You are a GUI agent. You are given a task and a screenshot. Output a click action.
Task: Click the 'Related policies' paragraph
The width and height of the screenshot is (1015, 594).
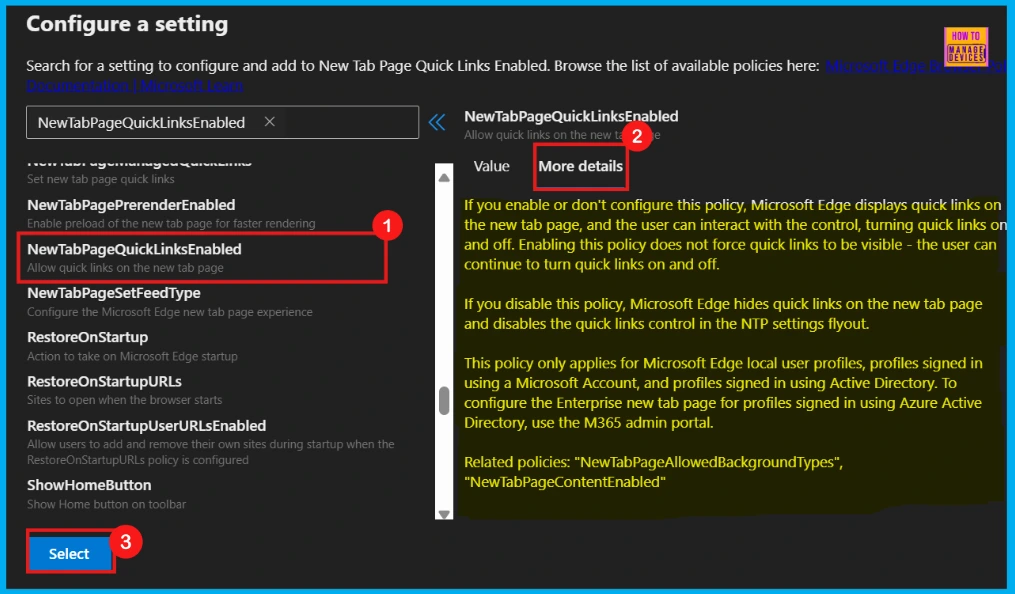653,472
